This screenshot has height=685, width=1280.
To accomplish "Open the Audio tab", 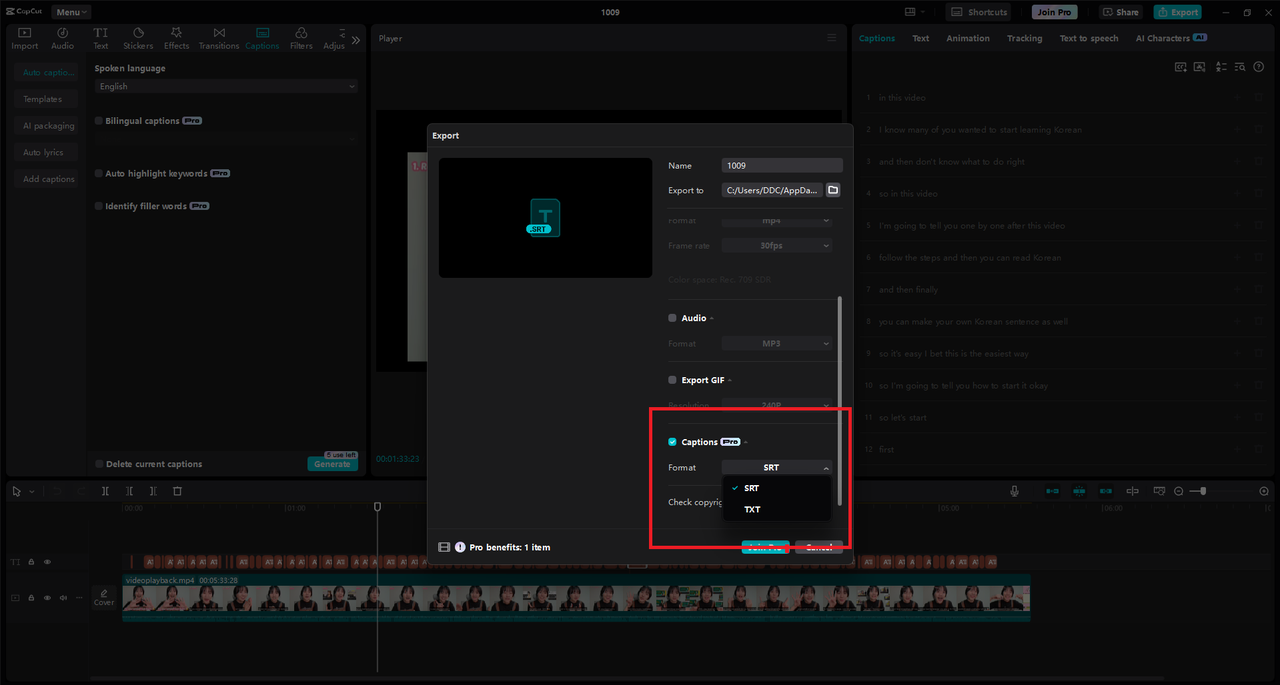I will 62,38.
